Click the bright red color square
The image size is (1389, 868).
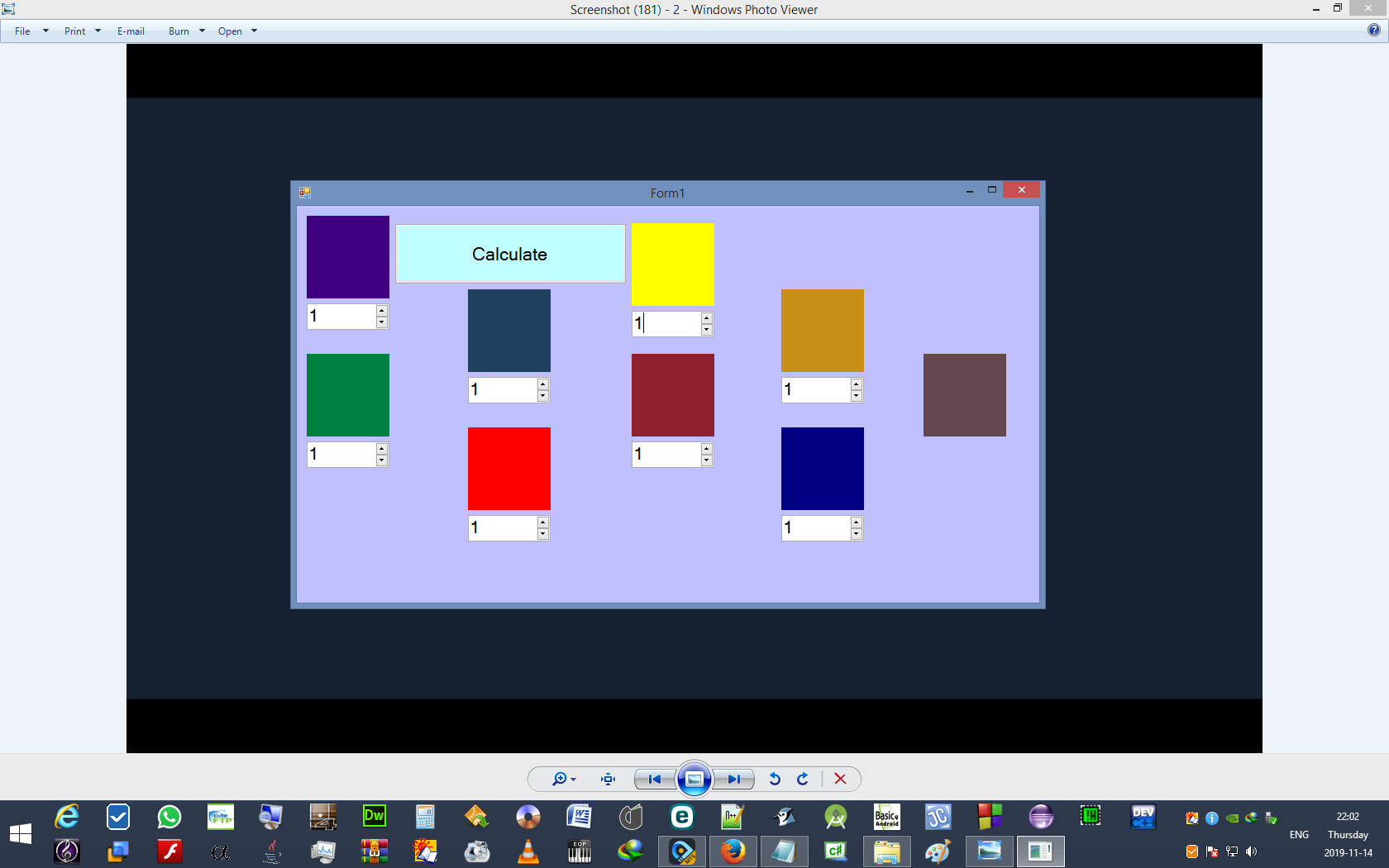509,469
